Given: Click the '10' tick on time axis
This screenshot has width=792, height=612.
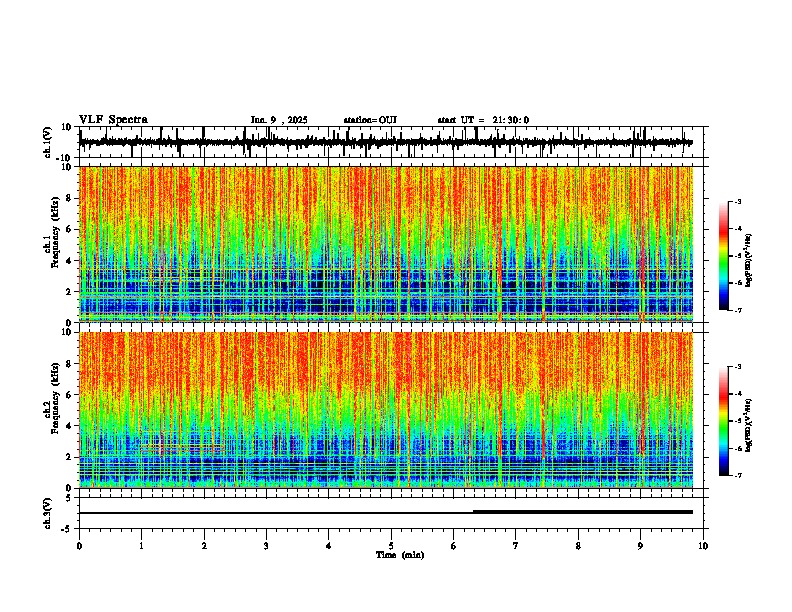Looking at the screenshot, I should coord(703,546).
